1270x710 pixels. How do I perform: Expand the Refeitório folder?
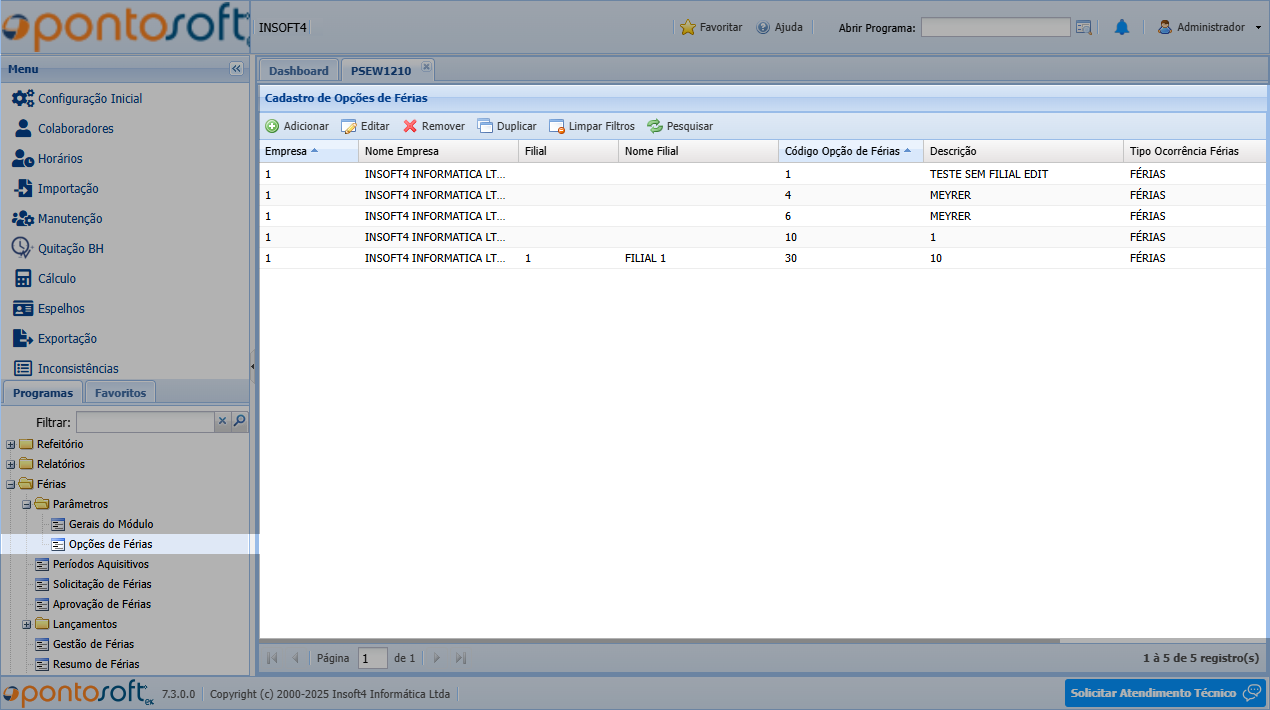[x=11, y=444]
